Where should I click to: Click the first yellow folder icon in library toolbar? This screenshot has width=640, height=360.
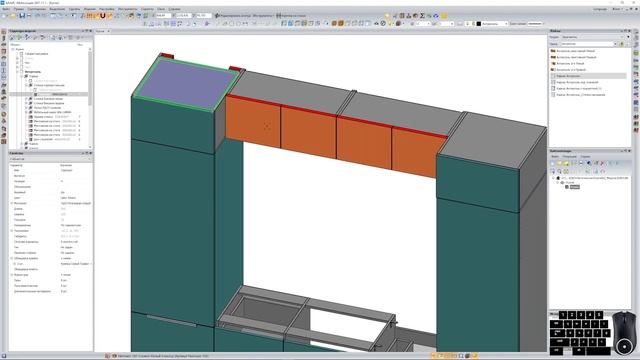(560, 163)
